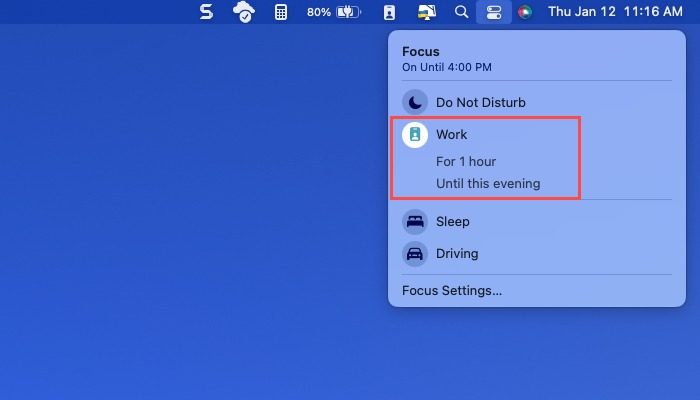Toggle the Control Center icon

click(x=494, y=12)
